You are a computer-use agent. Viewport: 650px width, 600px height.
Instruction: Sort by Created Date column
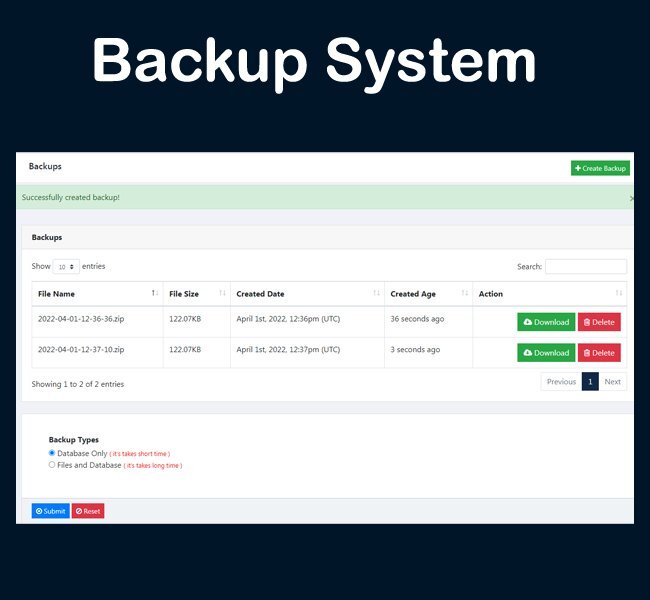[x=306, y=294]
